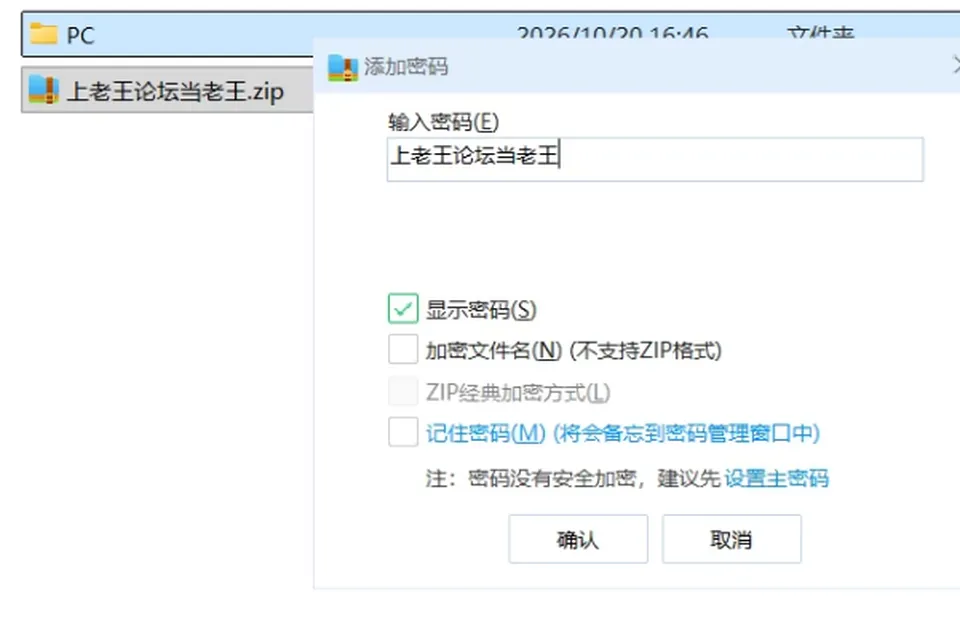The image size is (960, 618).
Task: Enable the 加密文件名 checkbox
Action: [403, 349]
